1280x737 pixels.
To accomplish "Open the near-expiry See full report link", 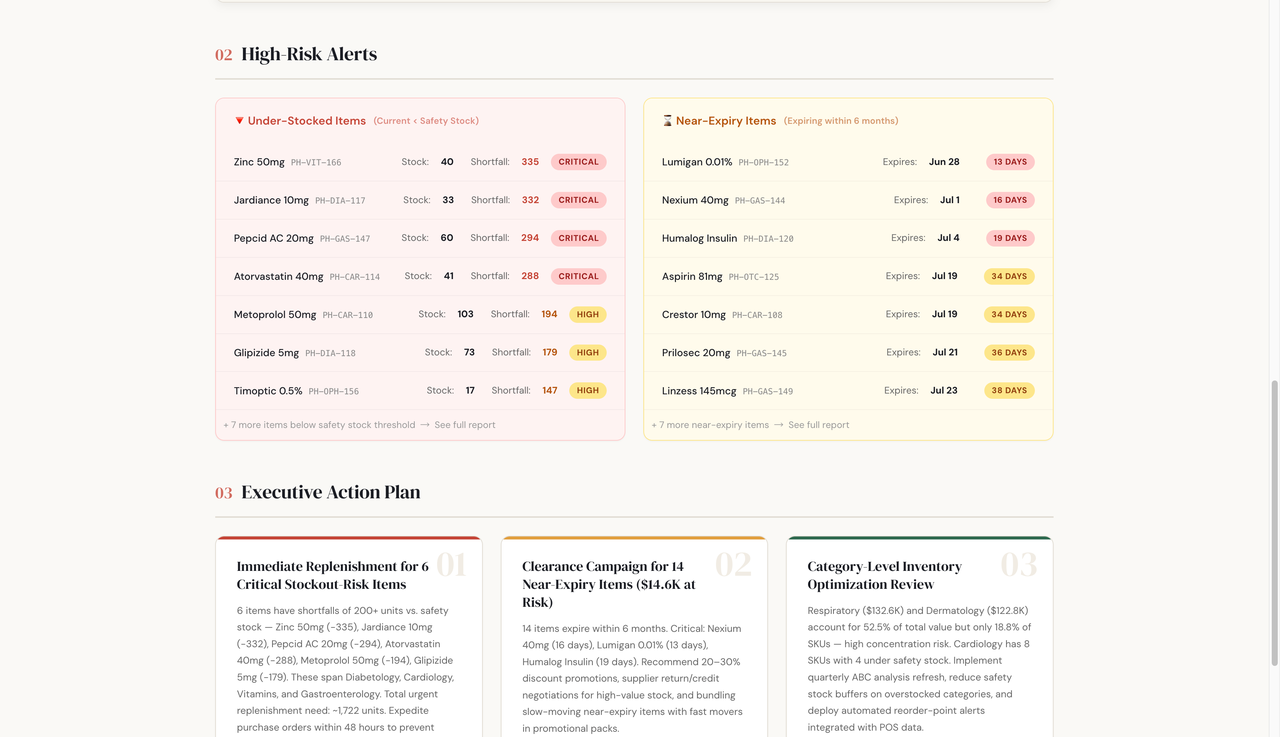I will point(819,425).
